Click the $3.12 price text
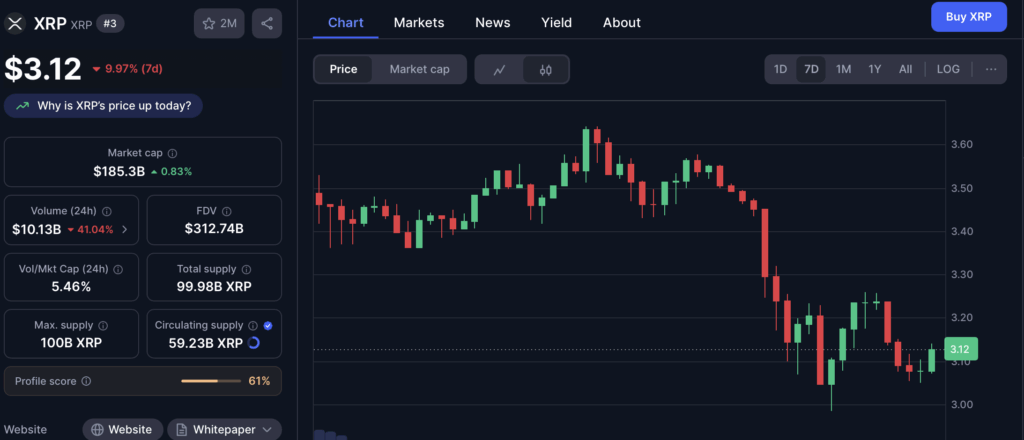1024x440 pixels. [x=43, y=69]
